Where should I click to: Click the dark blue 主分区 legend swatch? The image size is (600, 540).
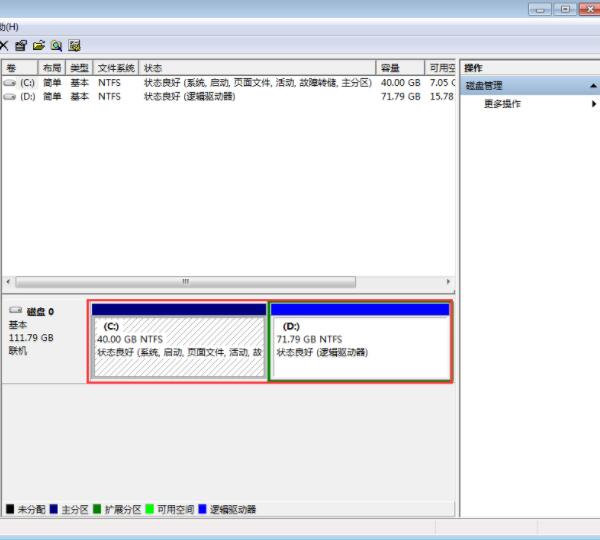54,509
